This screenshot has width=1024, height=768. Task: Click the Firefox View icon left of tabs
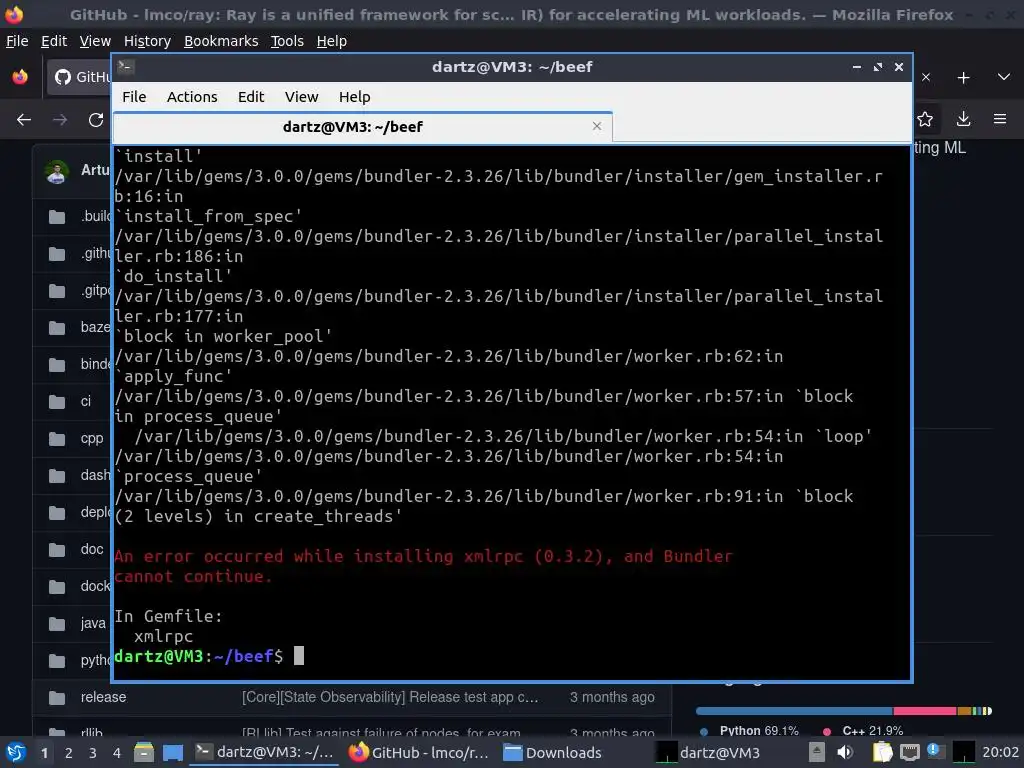pyautogui.click(x=20, y=77)
